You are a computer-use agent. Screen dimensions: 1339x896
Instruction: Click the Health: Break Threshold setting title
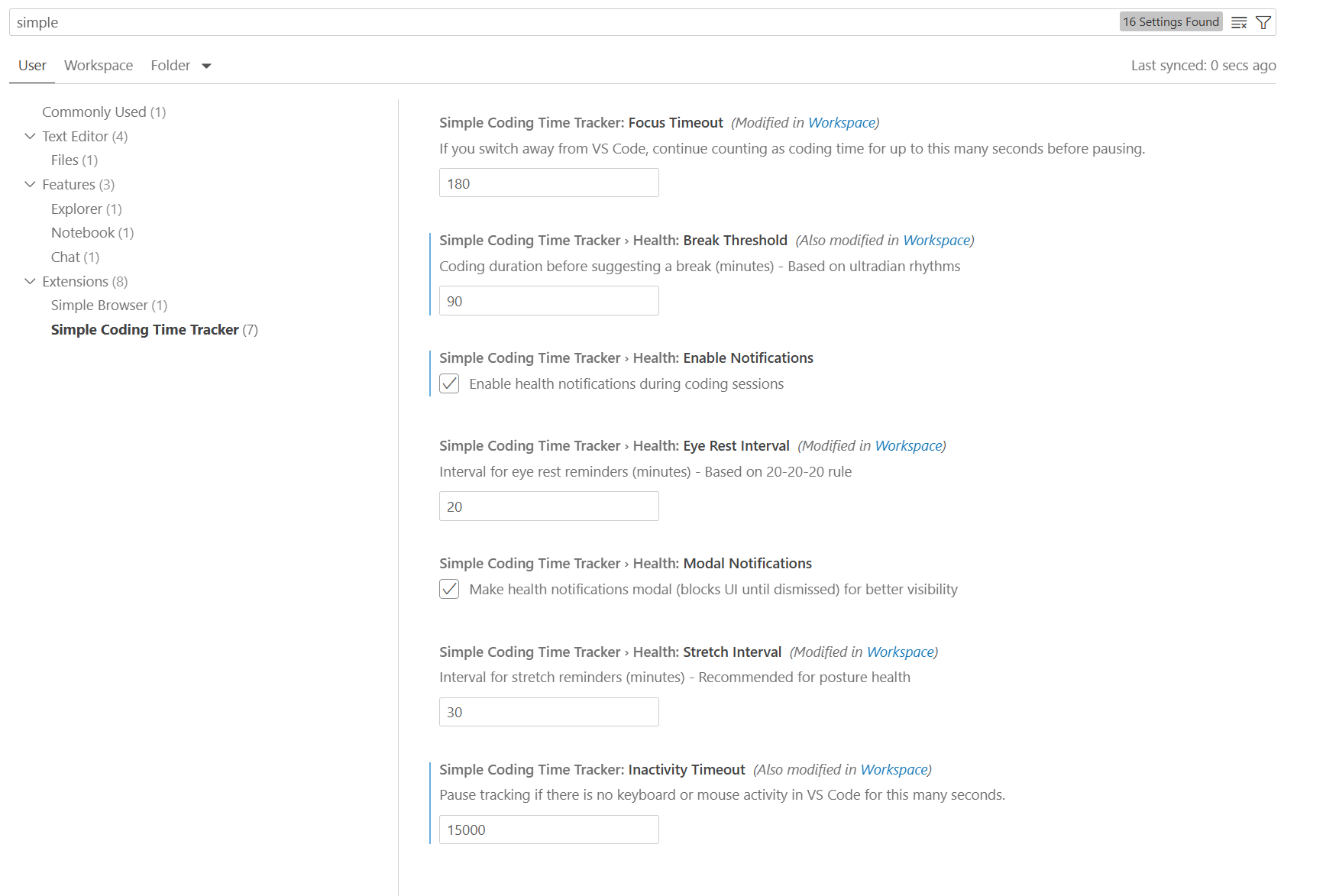pyautogui.click(x=613, y=241)
